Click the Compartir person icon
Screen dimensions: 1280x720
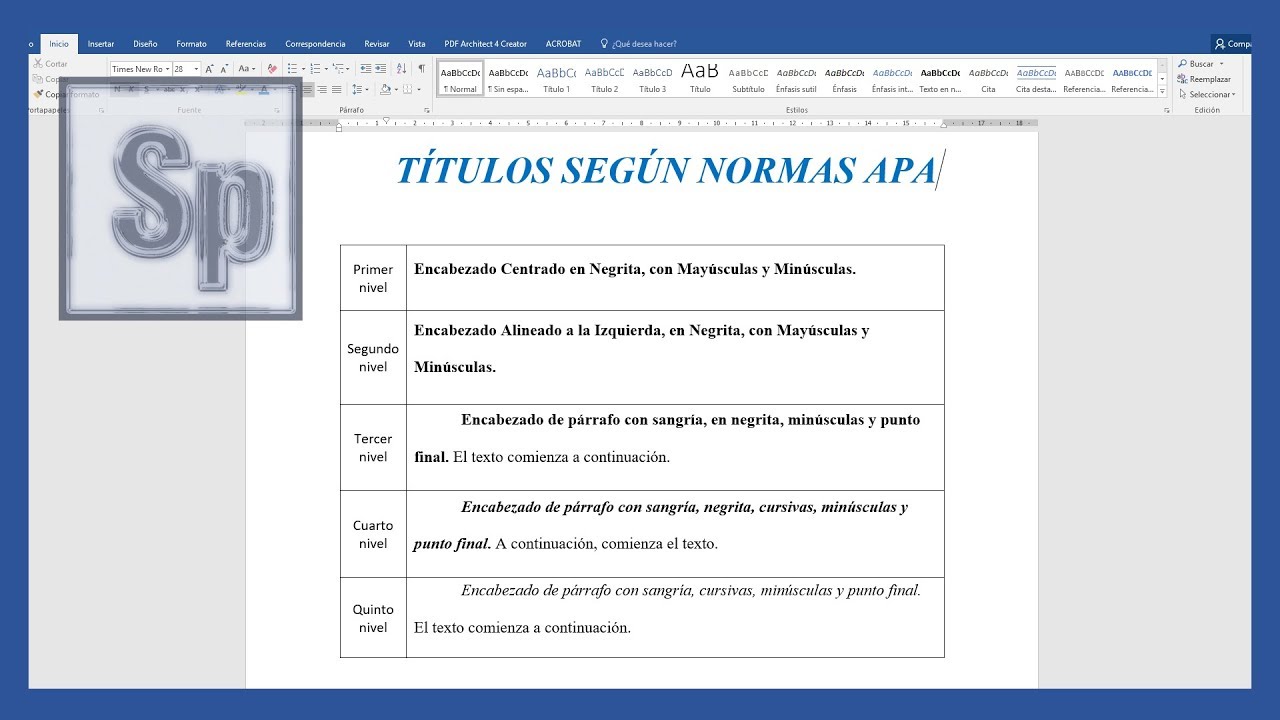[x=1220, y=44]
